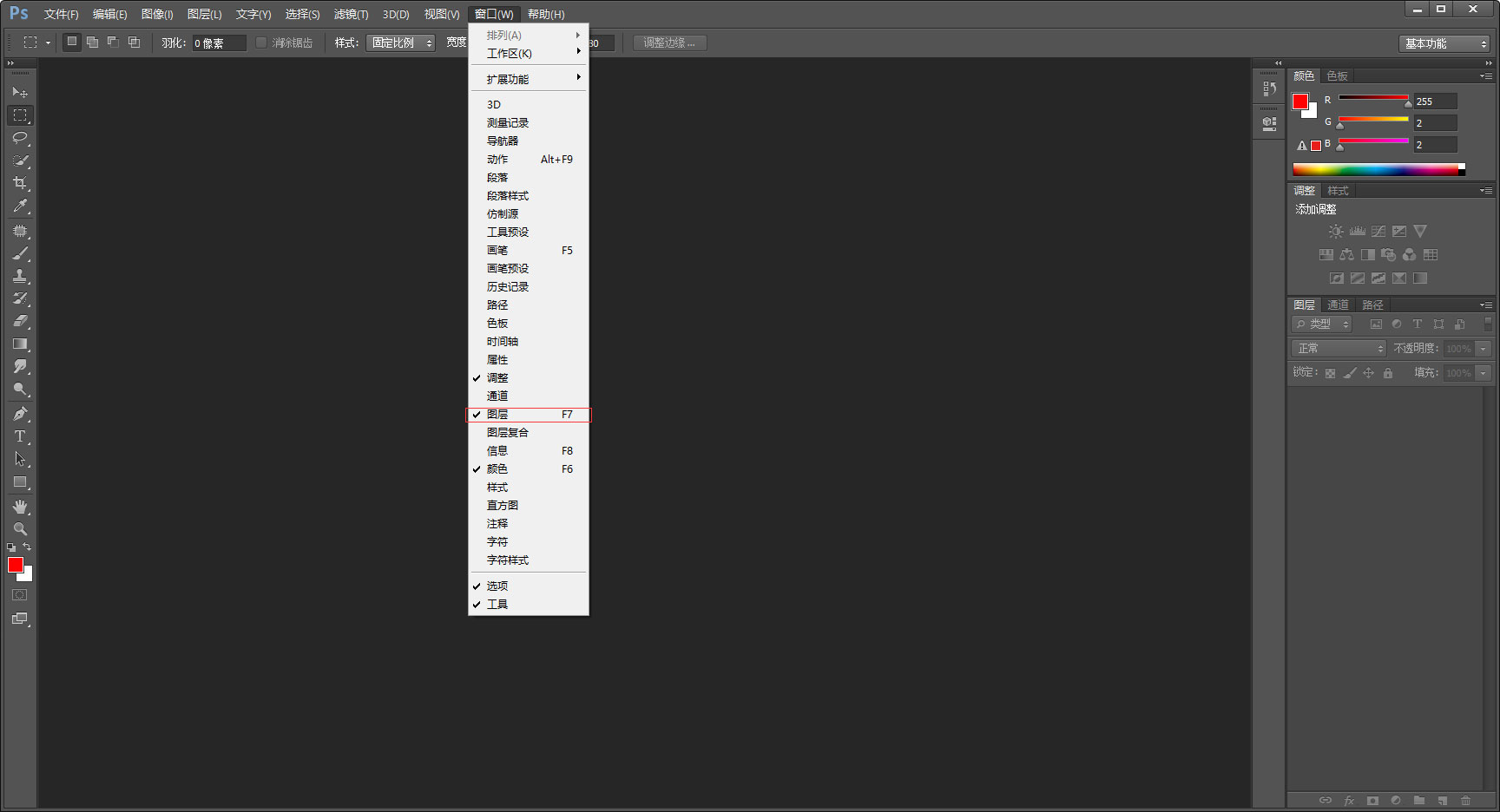
Task: Open the 滤镜(T) menu
Action: pyautogui.click(x=351, y=14)
